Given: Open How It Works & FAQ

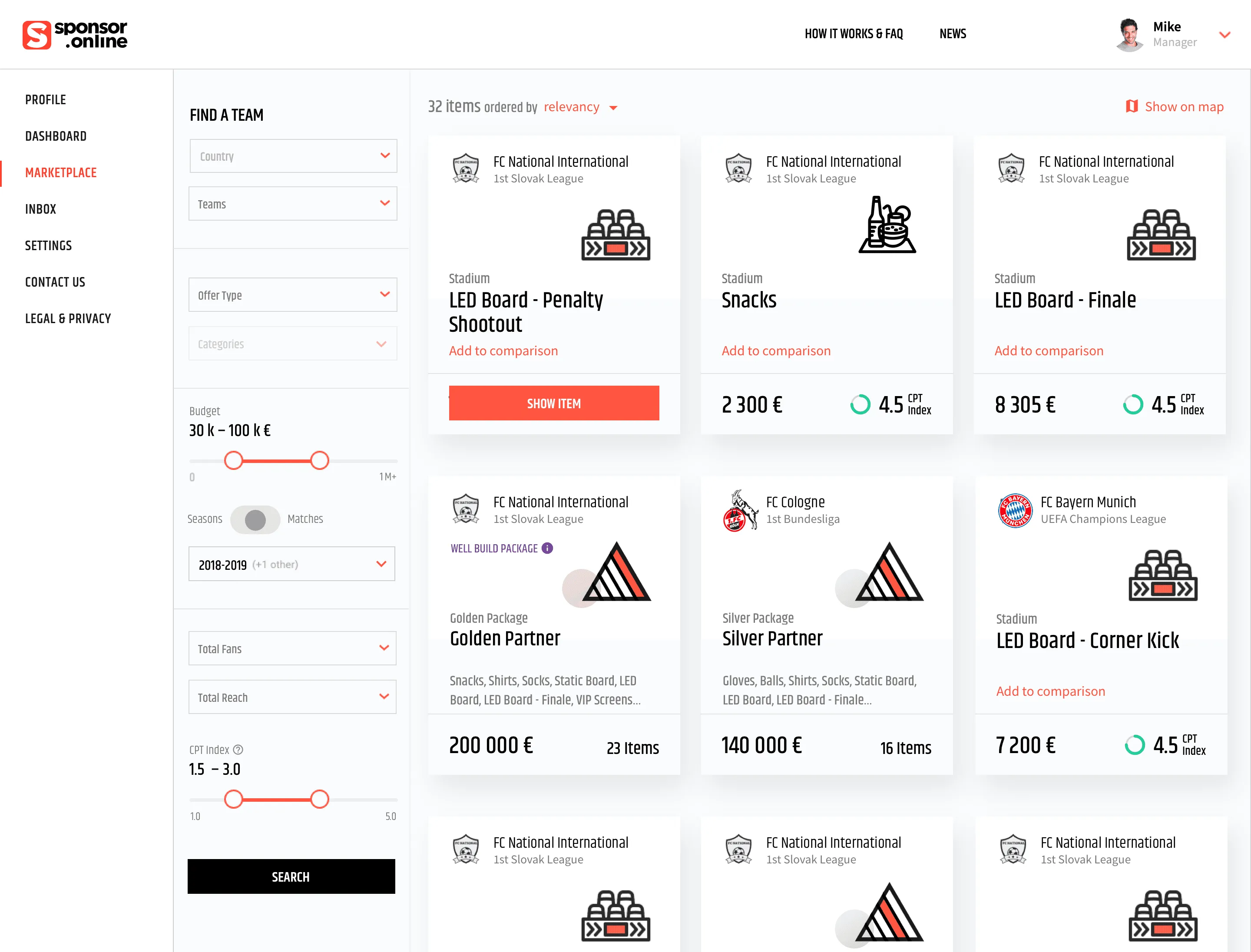Looking at the screenshot, I should pyautogui.click(x=854, y=34).
